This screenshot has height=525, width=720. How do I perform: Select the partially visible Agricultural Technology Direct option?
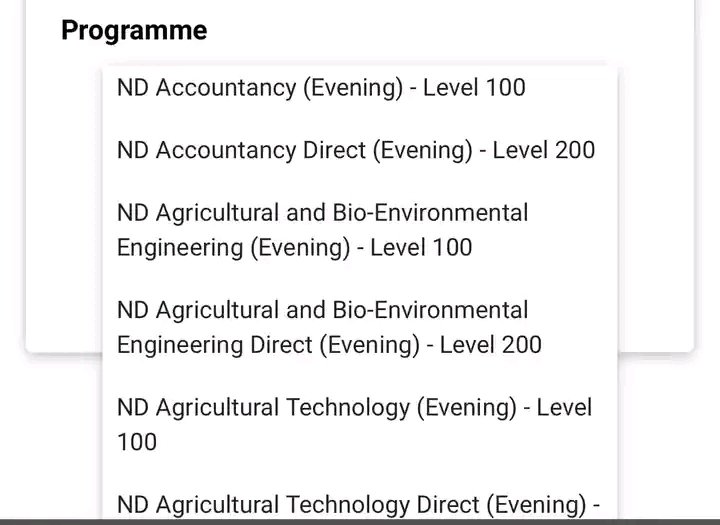click(357, 503)
